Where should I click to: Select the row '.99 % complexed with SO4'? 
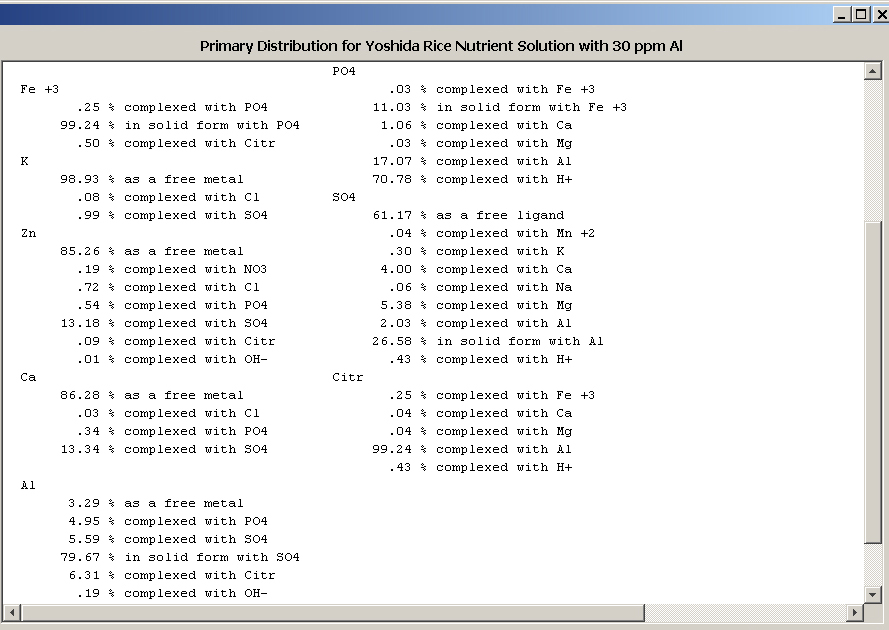[172, 215]
